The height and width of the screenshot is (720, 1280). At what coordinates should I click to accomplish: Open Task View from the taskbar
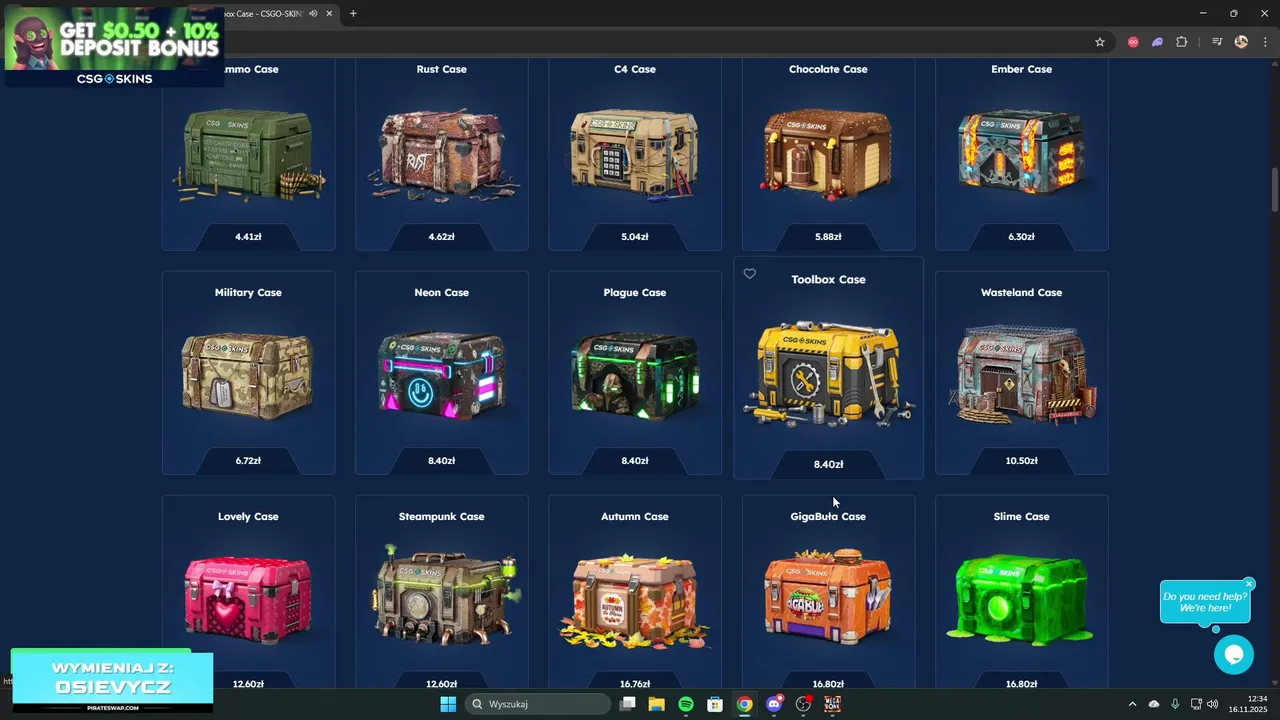pos(628,704)
